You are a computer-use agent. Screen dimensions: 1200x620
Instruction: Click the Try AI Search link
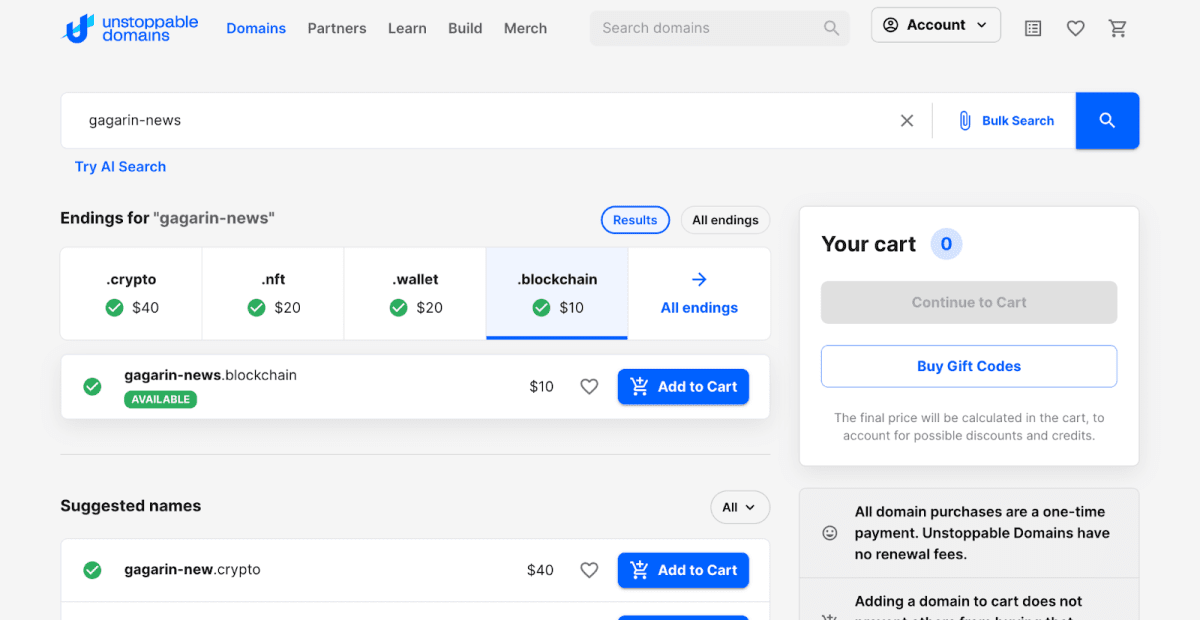pos(120,167)
